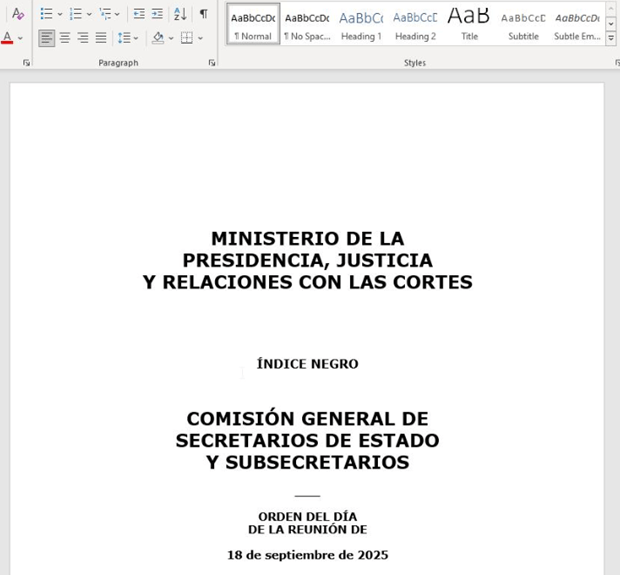620x575 pixels.
Task: Center align the paragraph
Action: tap(65, 38)
